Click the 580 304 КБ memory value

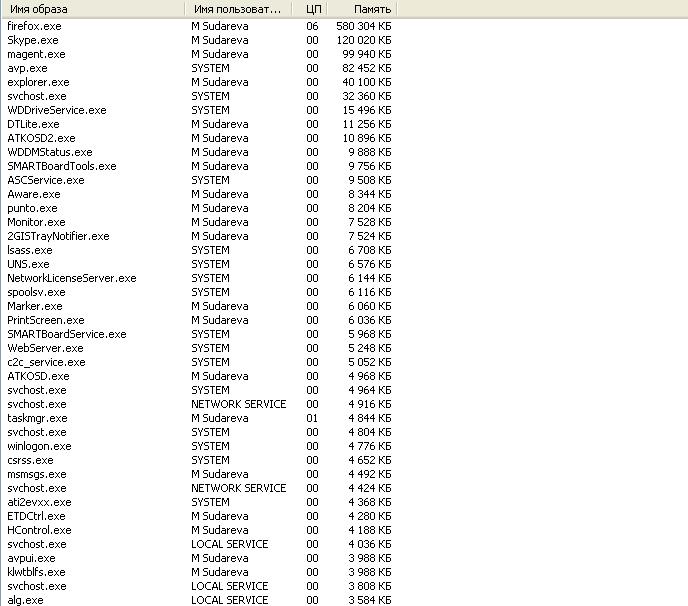[x=364, y=26]
